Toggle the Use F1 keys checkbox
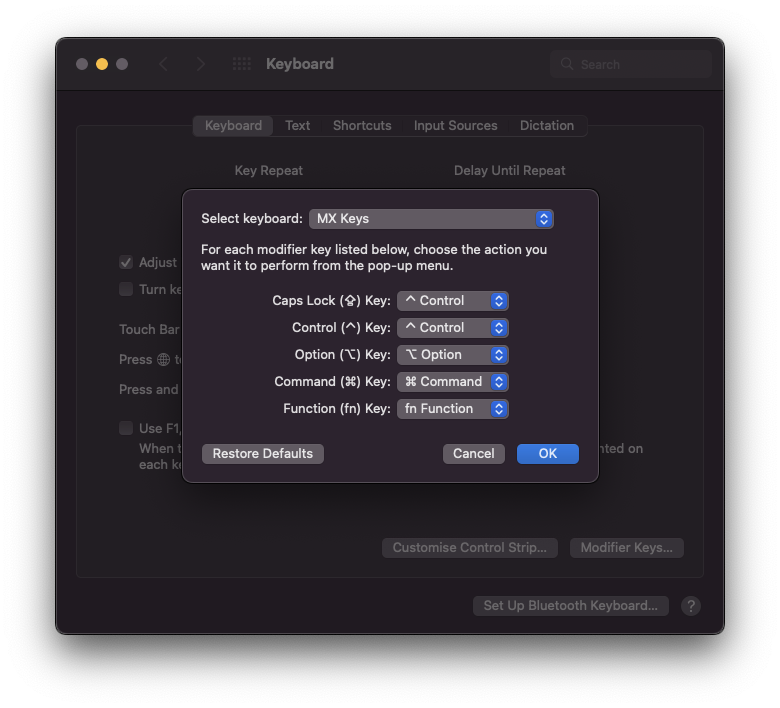The height and width of the screenshot is (708, 780). pos(126,428)
